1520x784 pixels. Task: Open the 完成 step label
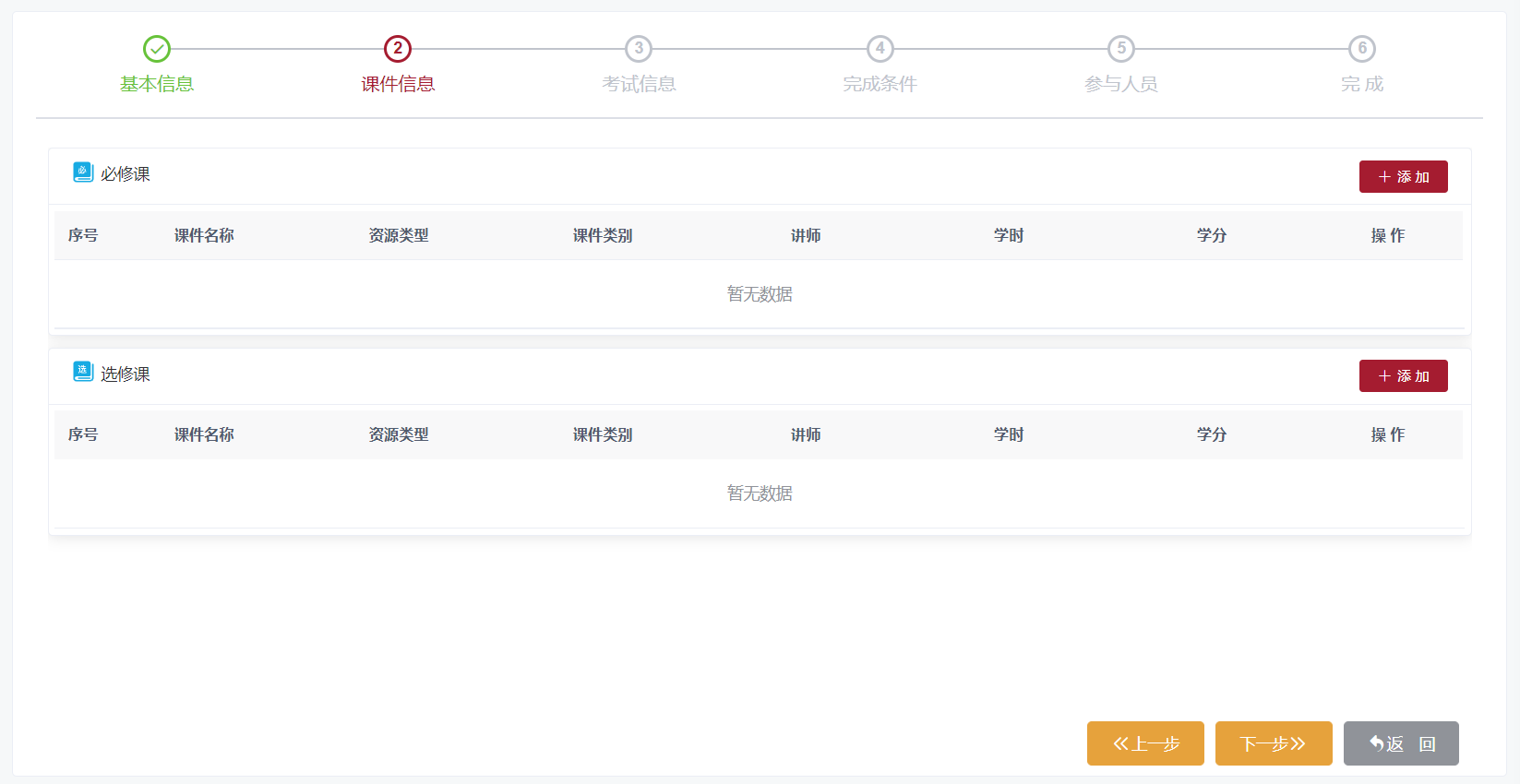1362,84
